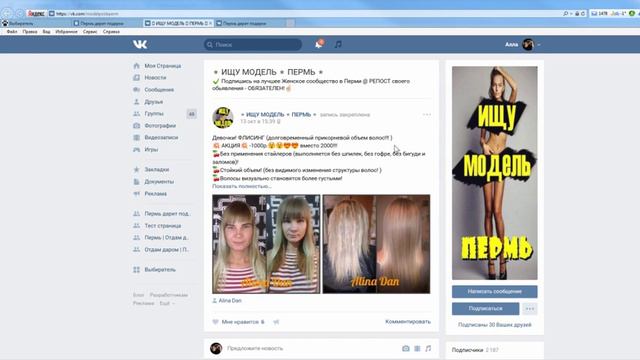
Task: Open the Справка menu
Action: click(x=111, y=31)
